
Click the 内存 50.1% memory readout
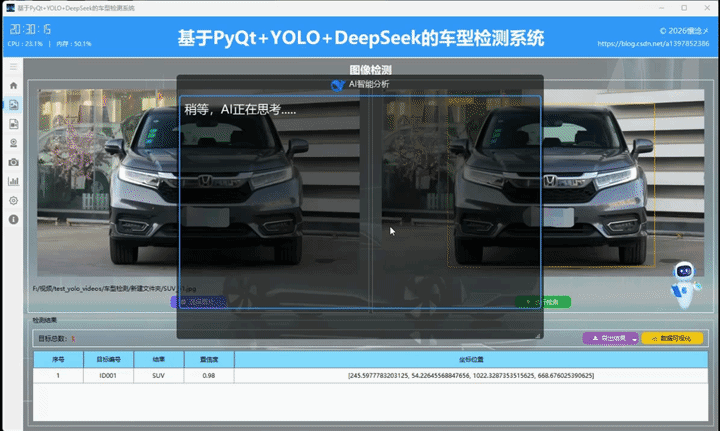(74, 44)
